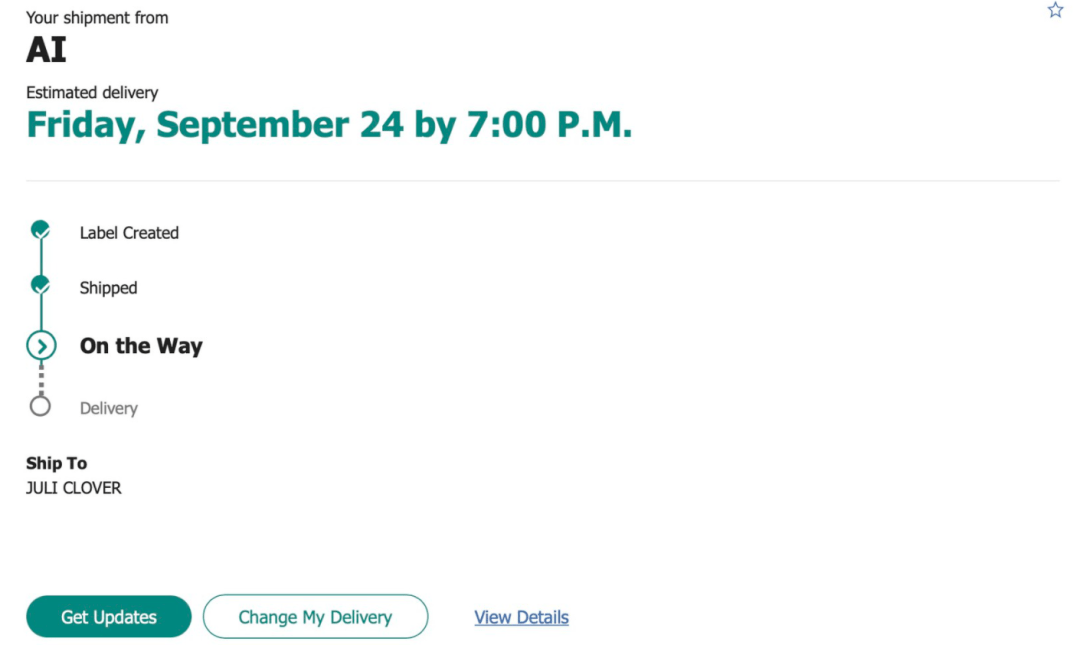This screenshot has height=645, width=1080.
Task: Open Change My Delivery options
Action: point(315,617)
